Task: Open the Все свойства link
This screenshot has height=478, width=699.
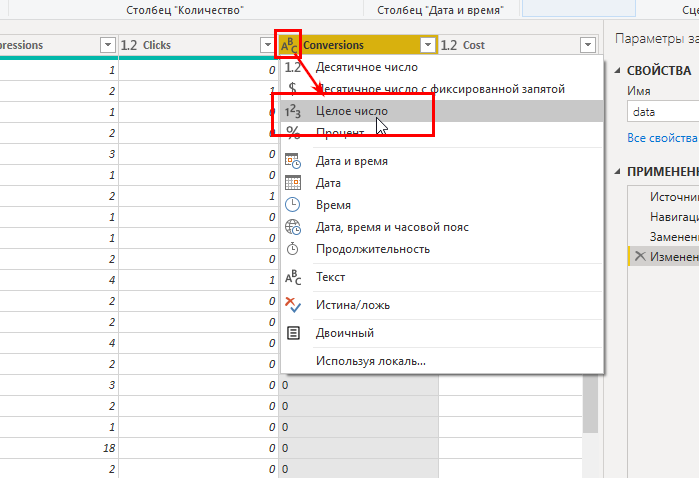Action: tap(662, 138)
